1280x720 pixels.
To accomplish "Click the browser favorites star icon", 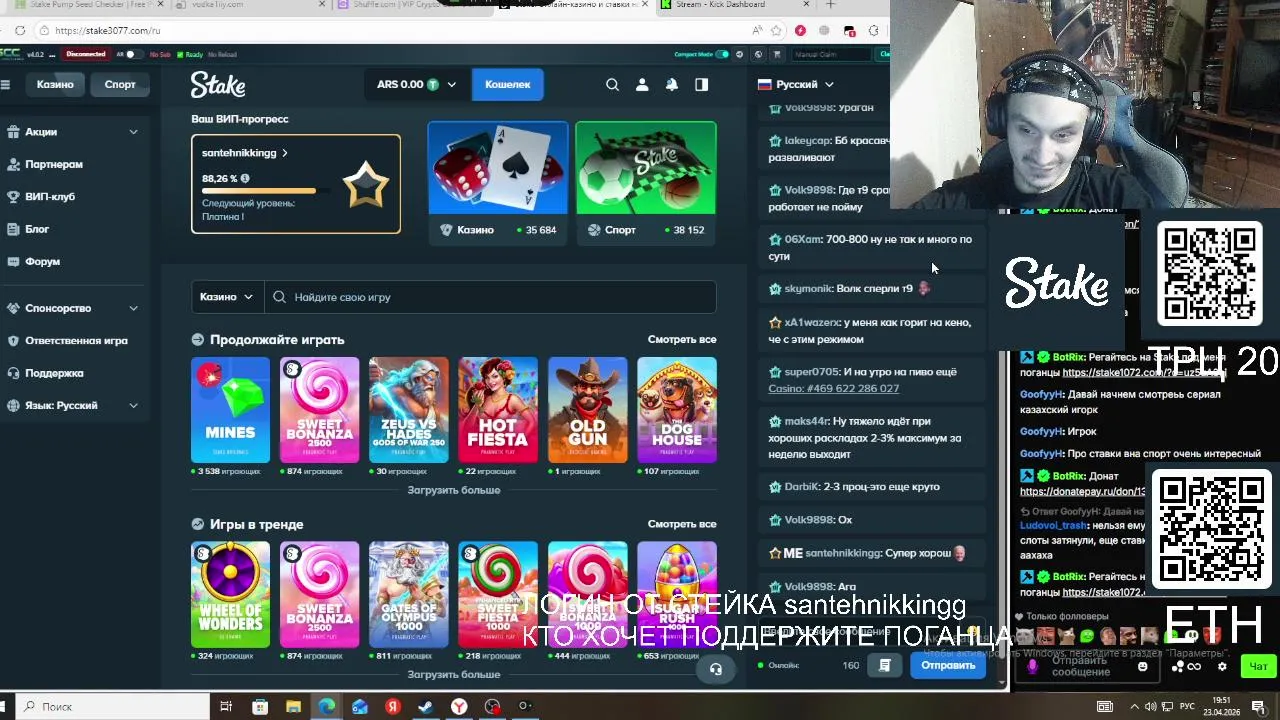I will click(x=776, y=30).
